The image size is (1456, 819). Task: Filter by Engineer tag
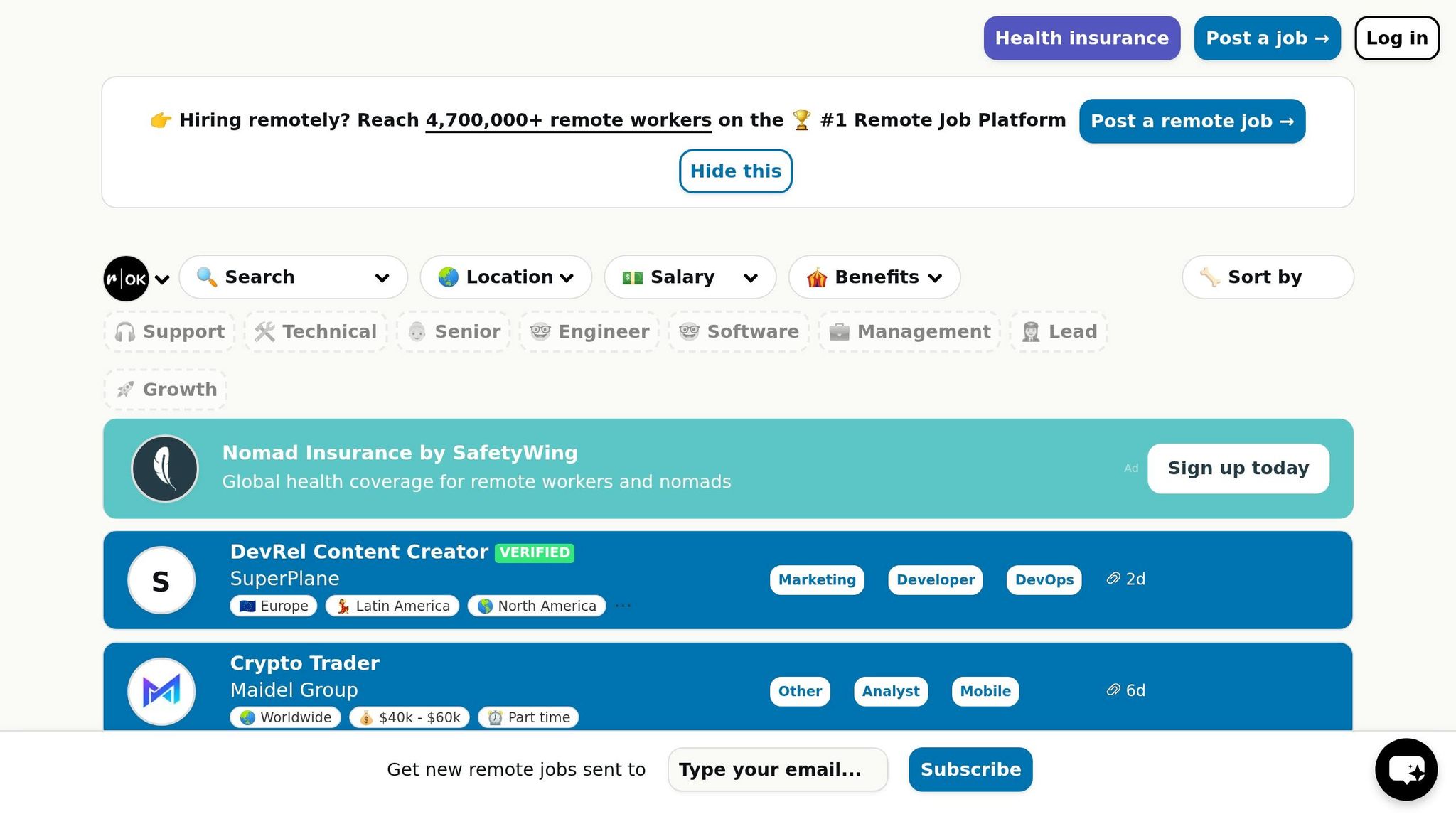point(589,331)
